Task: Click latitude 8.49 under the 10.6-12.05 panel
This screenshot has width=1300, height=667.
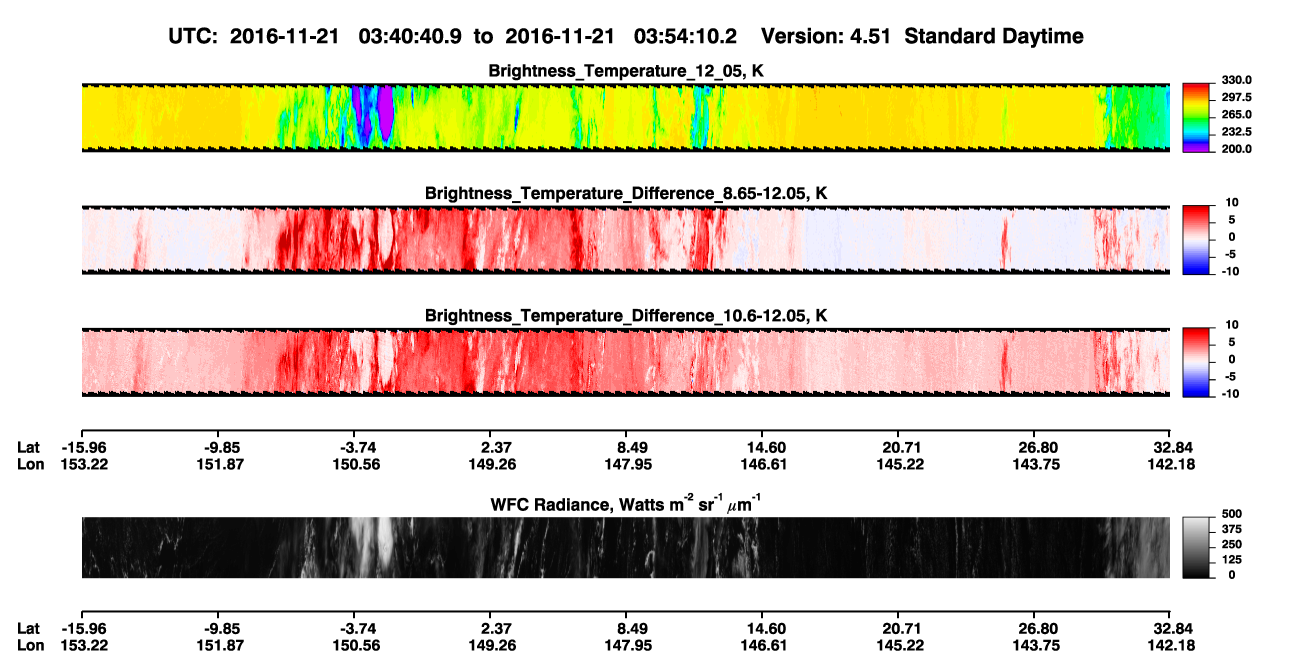Action: coord(626,448)
